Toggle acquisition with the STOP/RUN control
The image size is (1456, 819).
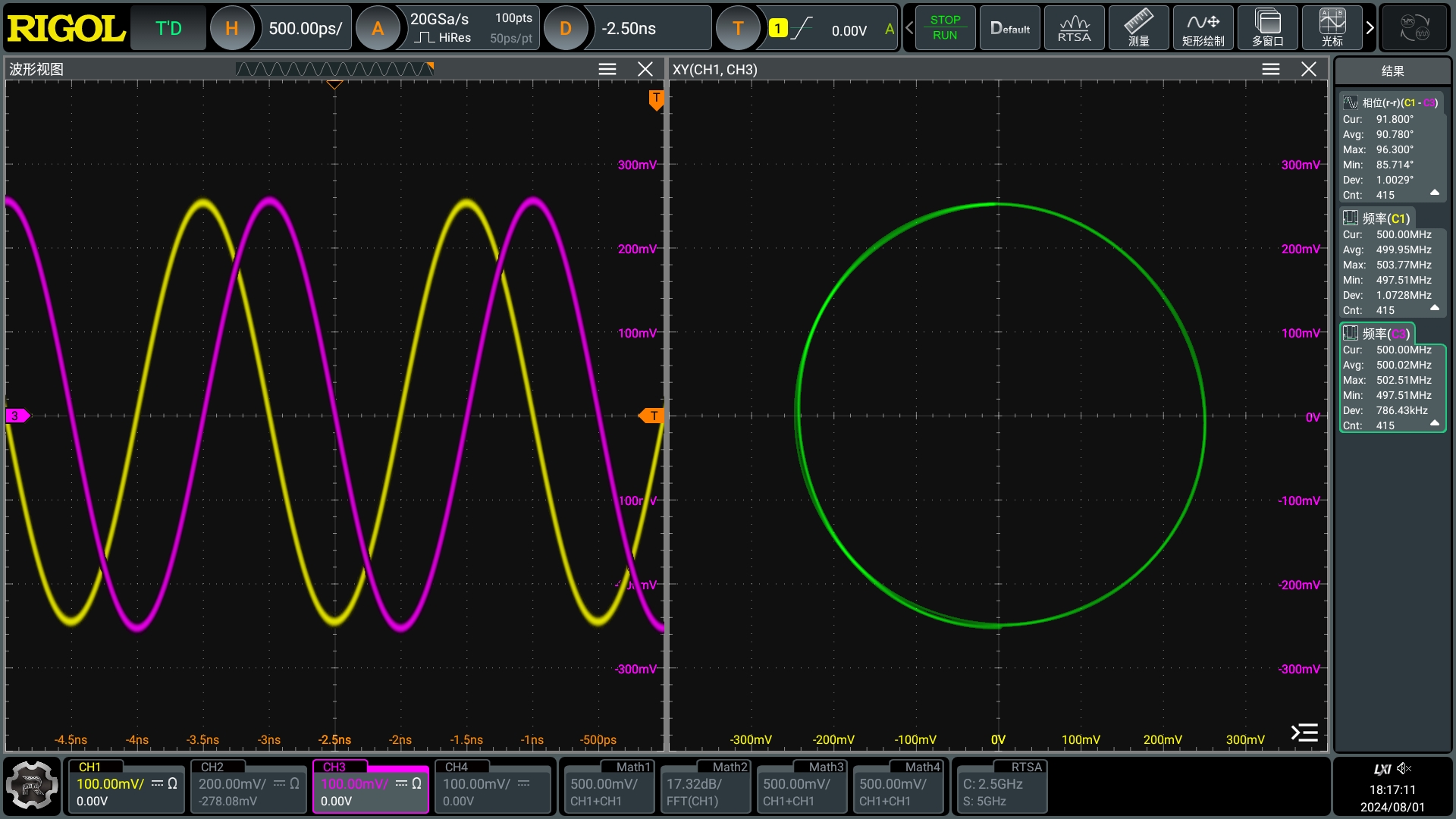coord(945,28)
